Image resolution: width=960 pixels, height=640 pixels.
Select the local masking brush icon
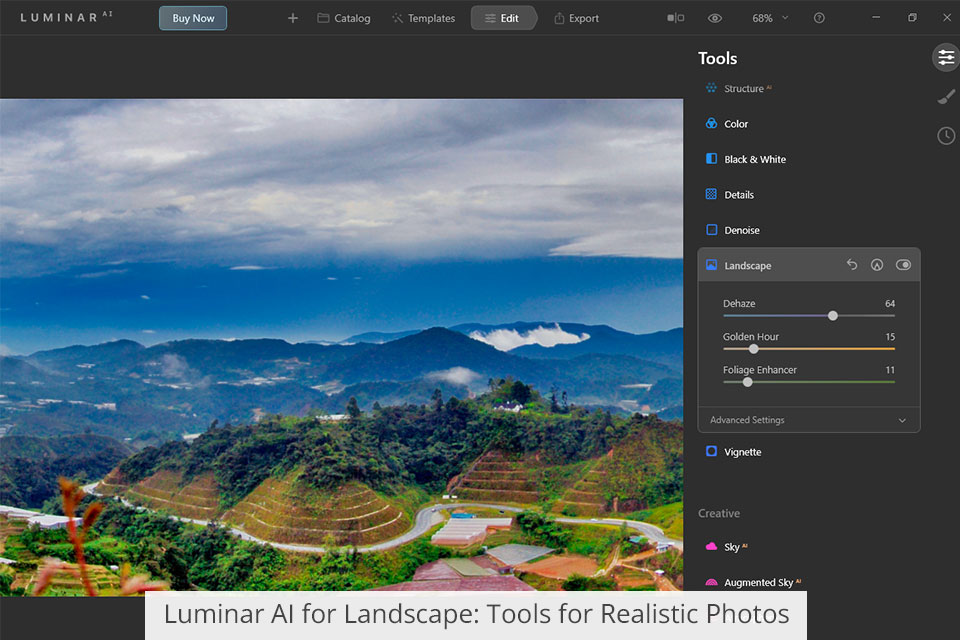click(x=946, y=97)
